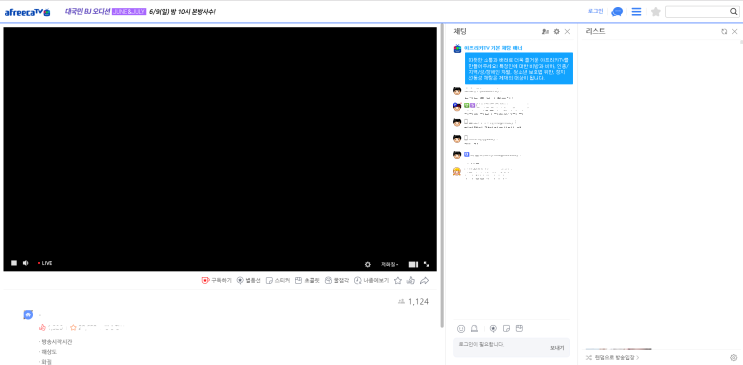
Task: Click the LIVE indicator in player
Action: (x=45, y=263)
